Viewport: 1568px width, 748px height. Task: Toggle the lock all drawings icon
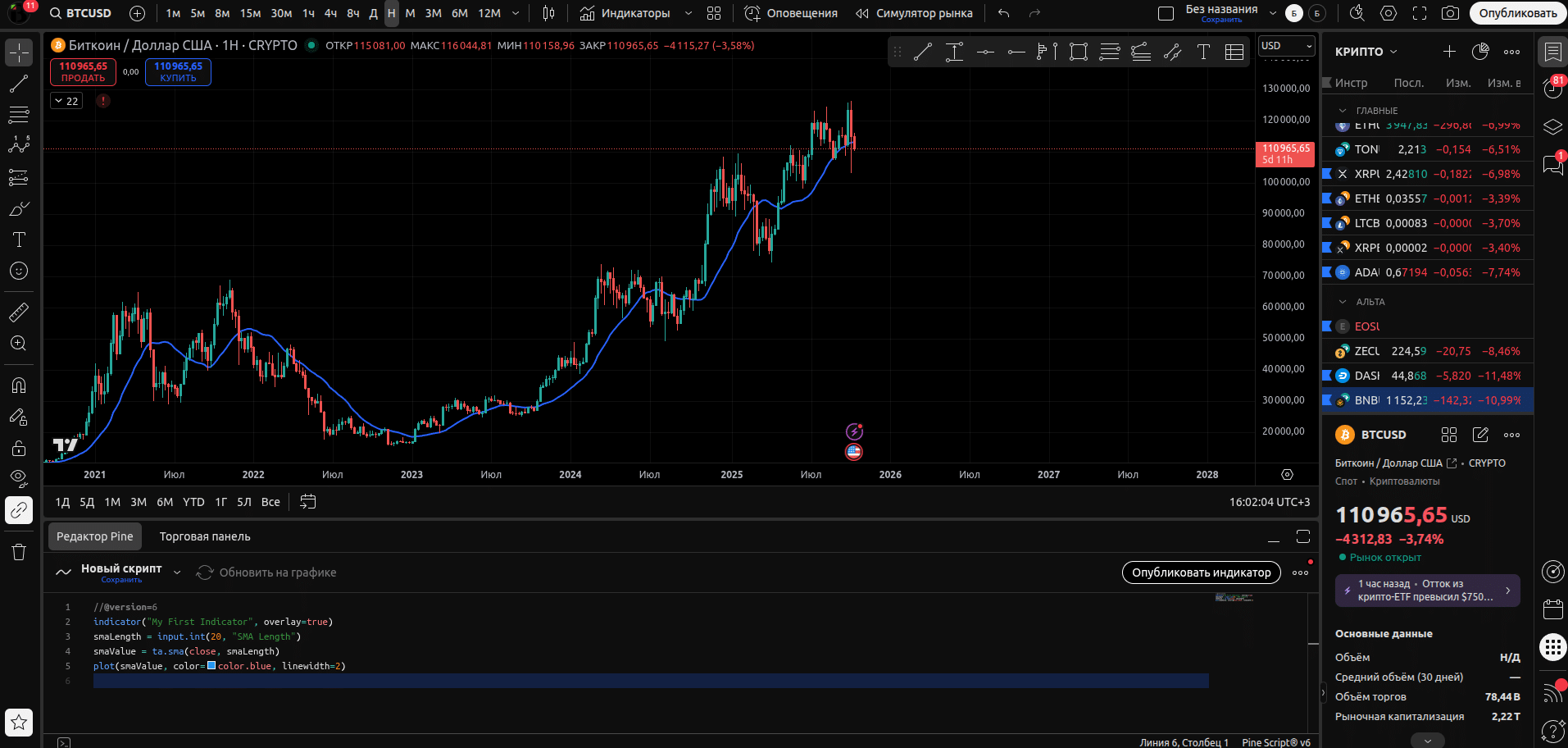coord(18,448)
